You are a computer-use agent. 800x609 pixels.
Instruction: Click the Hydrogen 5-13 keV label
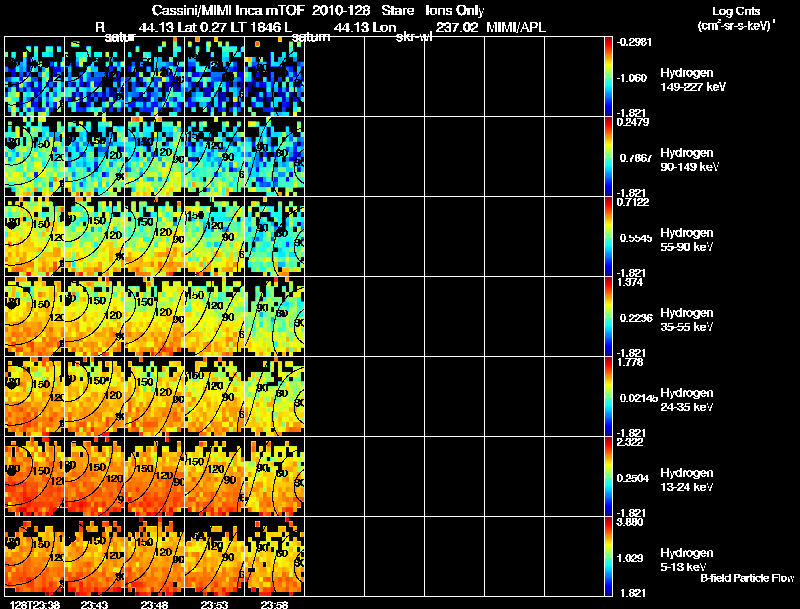(x=687, y=560)
